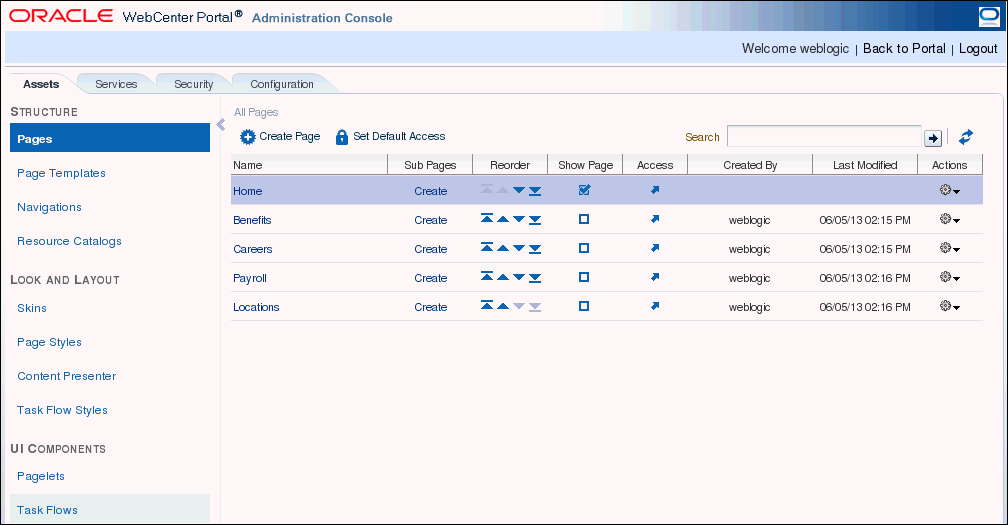Image resolution: width=1008 pixels, height=525 pixels.
Task: Move Benefits page up one position
Action: point(503,219)
